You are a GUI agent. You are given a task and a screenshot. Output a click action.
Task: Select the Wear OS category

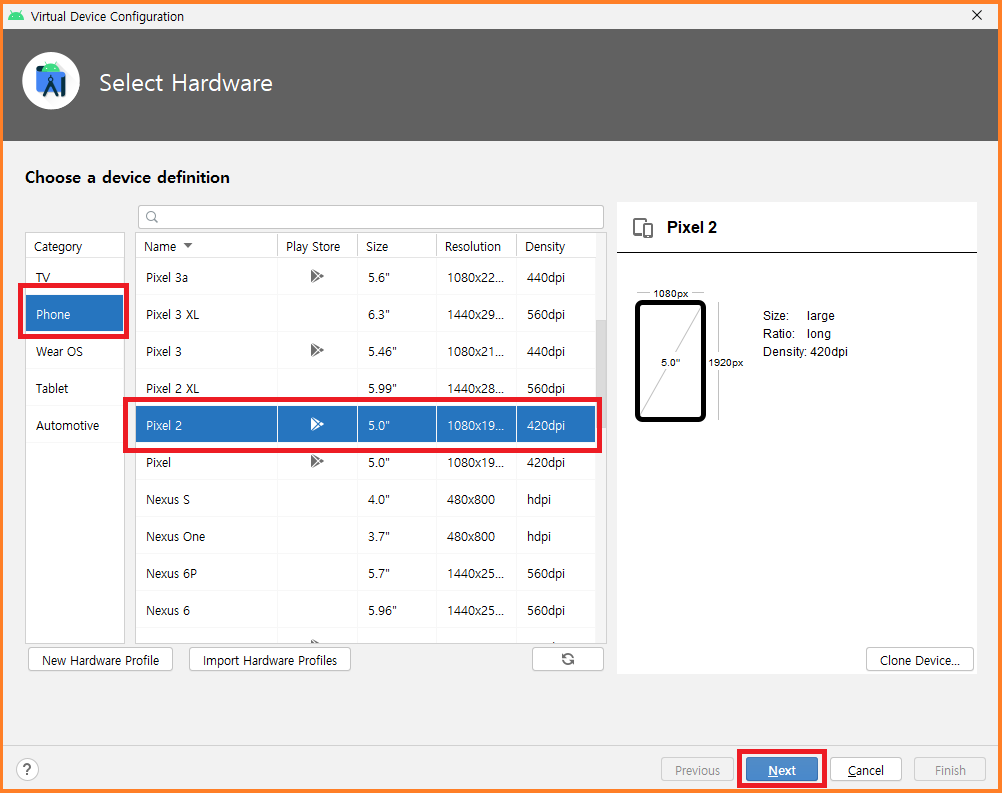click(75, 351)
